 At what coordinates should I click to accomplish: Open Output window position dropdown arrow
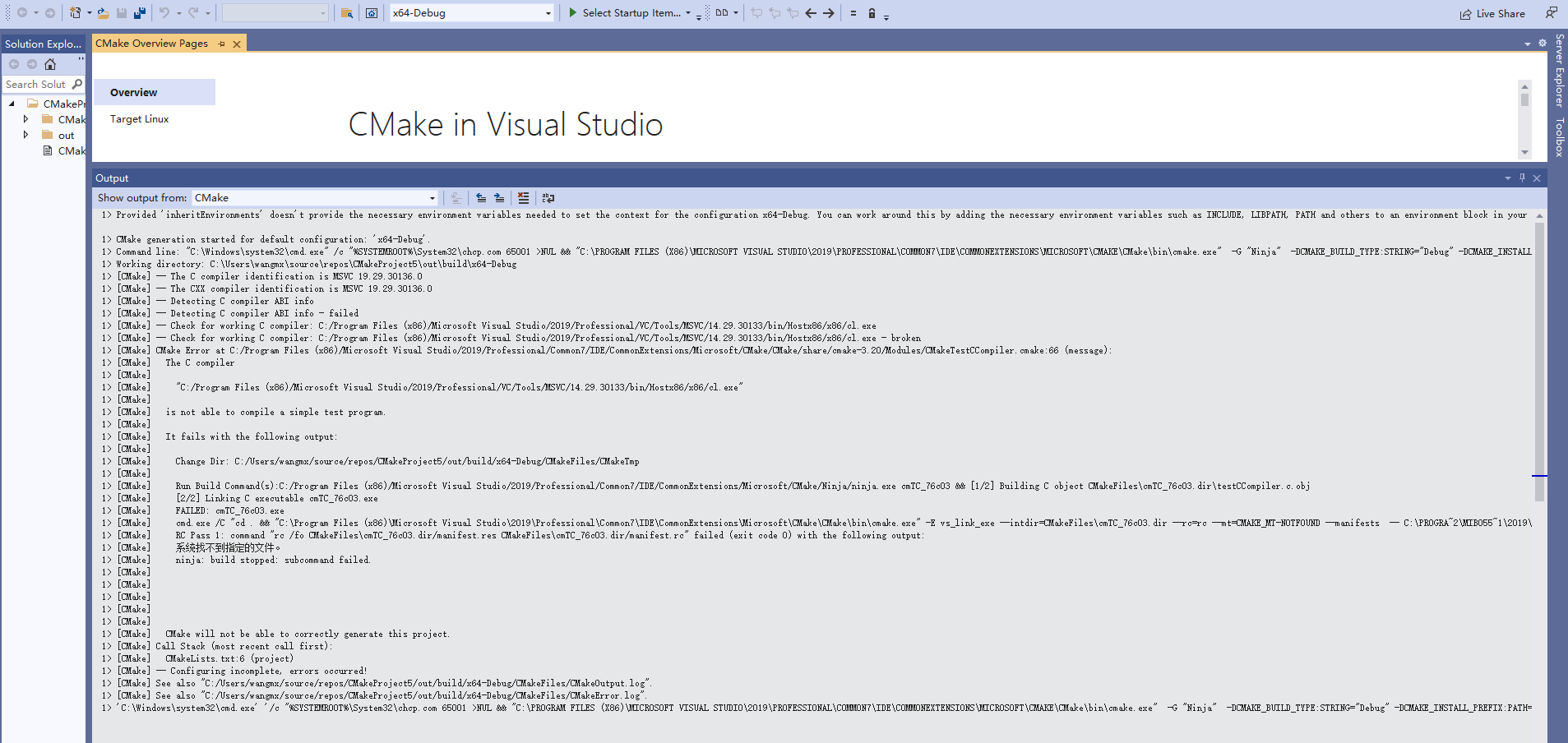click(x=1507, y=178)
